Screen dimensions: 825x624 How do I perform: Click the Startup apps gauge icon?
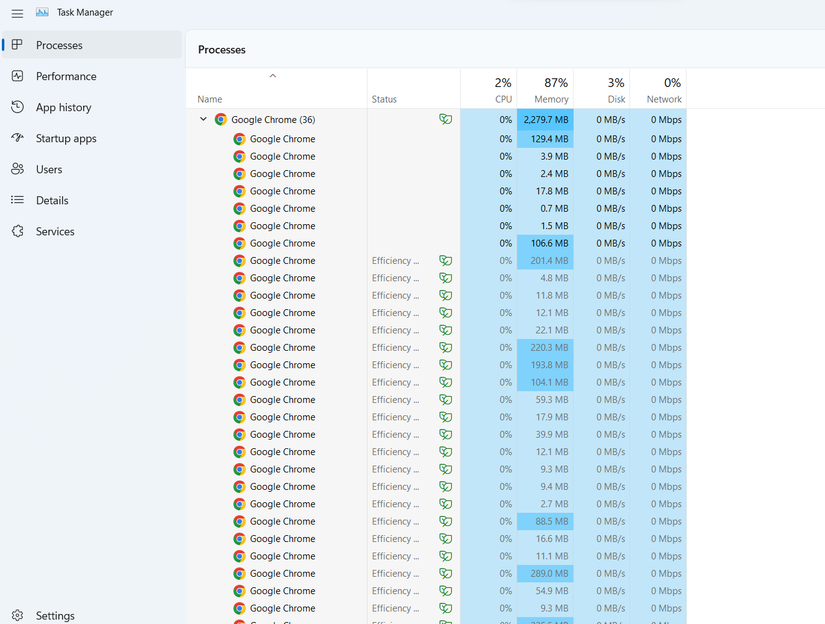[17, 138]
